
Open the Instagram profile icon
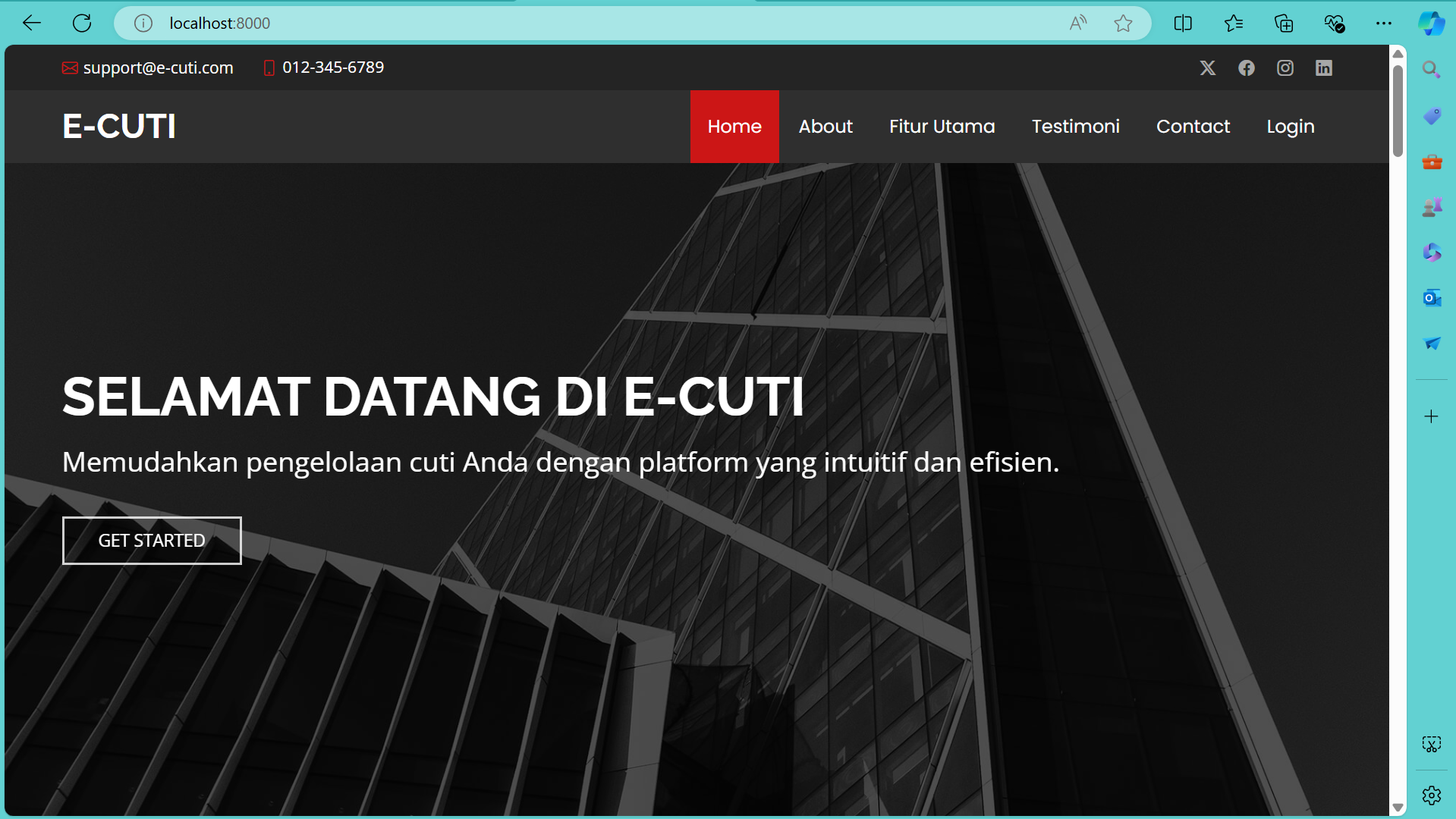tap(1285, 67)
